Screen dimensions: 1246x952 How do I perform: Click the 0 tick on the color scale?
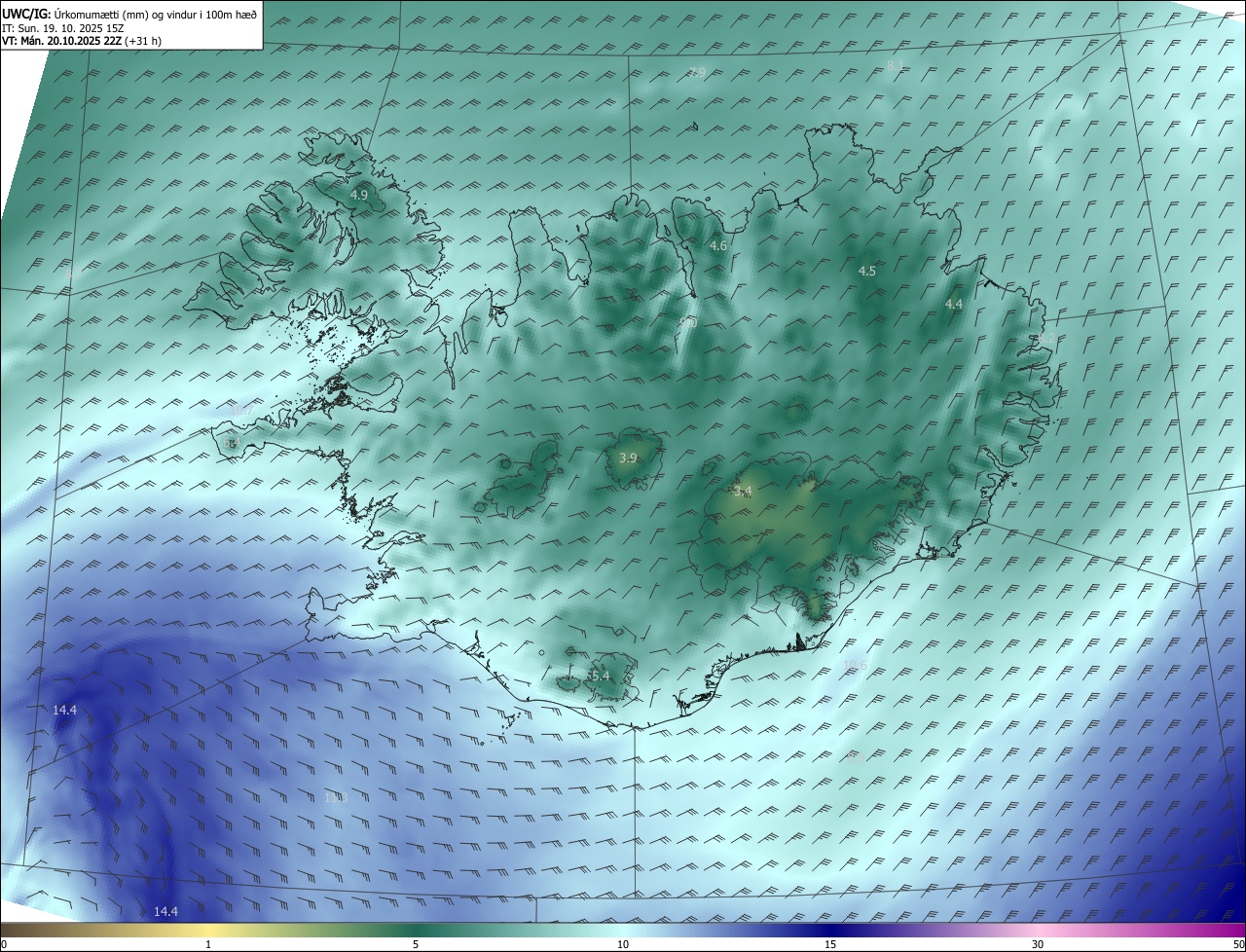(4, 944)
